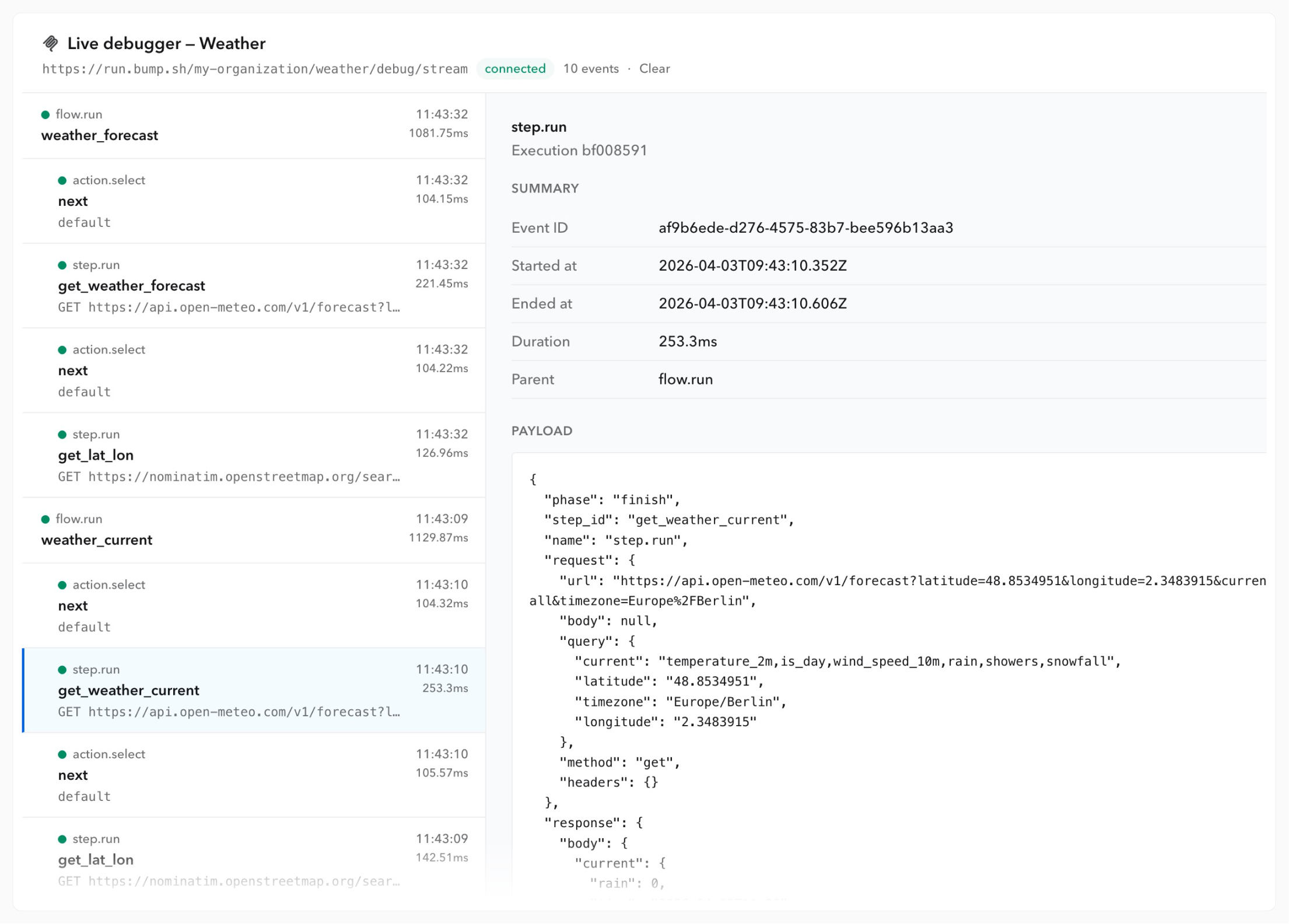Image resolution: width=1289 pixels, height=924 pixels.
Task: Click the Live debugger – Weather title
Action: pyautogui.click(x=166, y=44)
